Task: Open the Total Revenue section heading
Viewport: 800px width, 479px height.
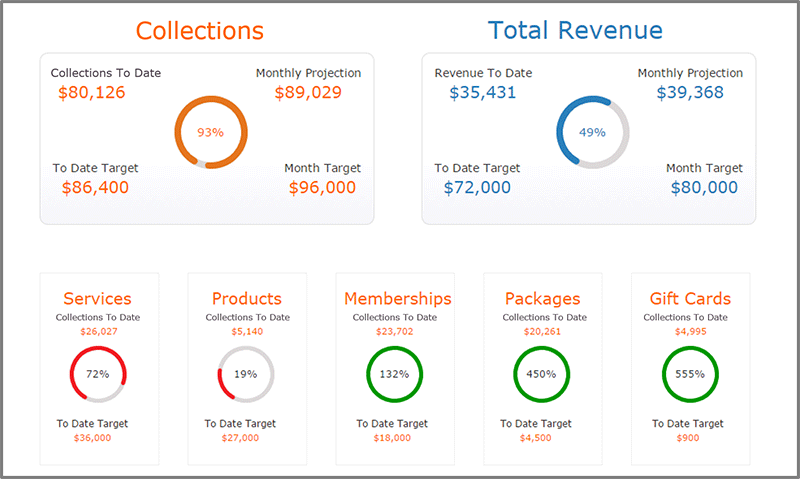Action: (x=576, y=31)
